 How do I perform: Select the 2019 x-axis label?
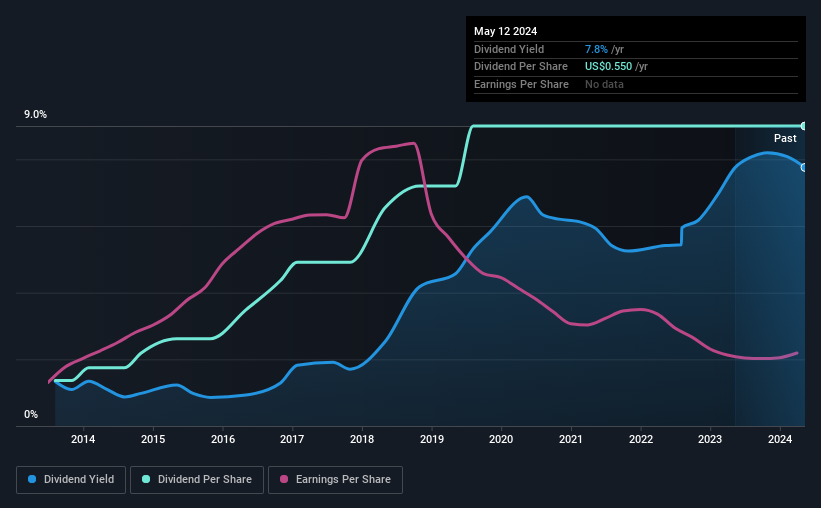[x=432, y=439]
